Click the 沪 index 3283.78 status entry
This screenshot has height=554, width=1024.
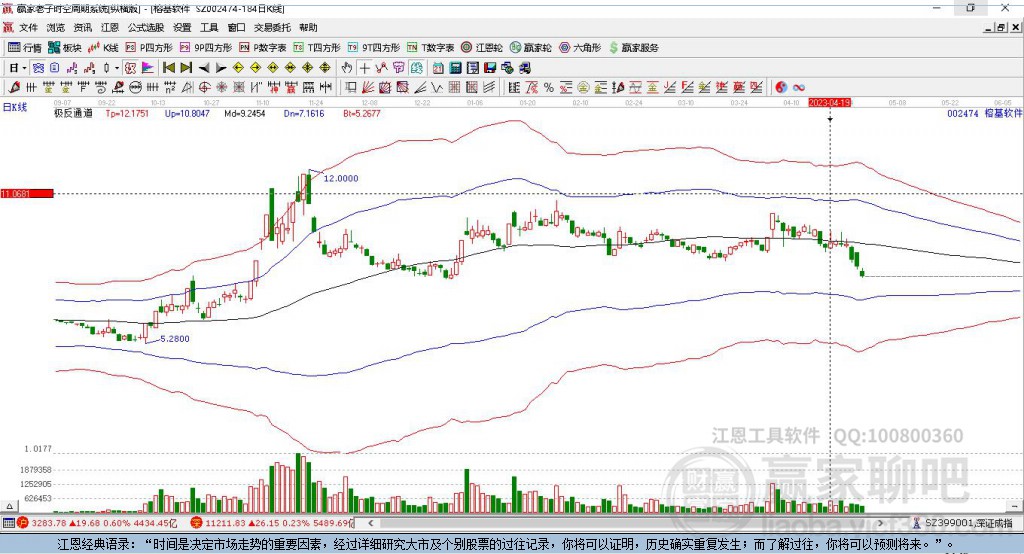[x=97, y=523]
